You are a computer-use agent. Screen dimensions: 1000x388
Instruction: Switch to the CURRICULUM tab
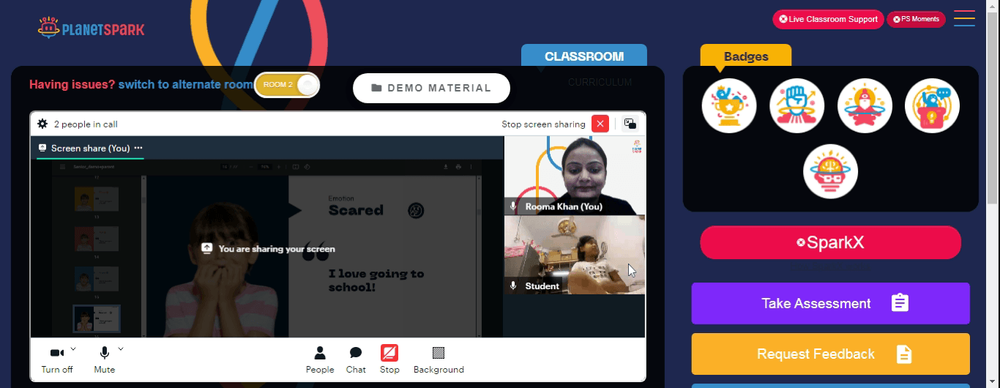tap(600, 82)
